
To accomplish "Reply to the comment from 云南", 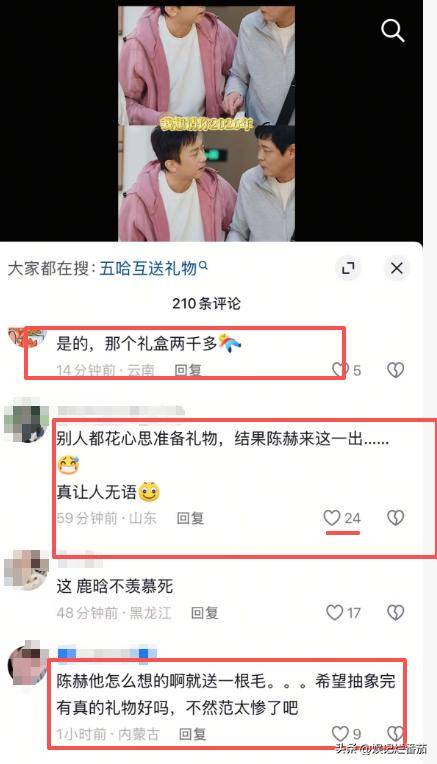I will [188, 370].
